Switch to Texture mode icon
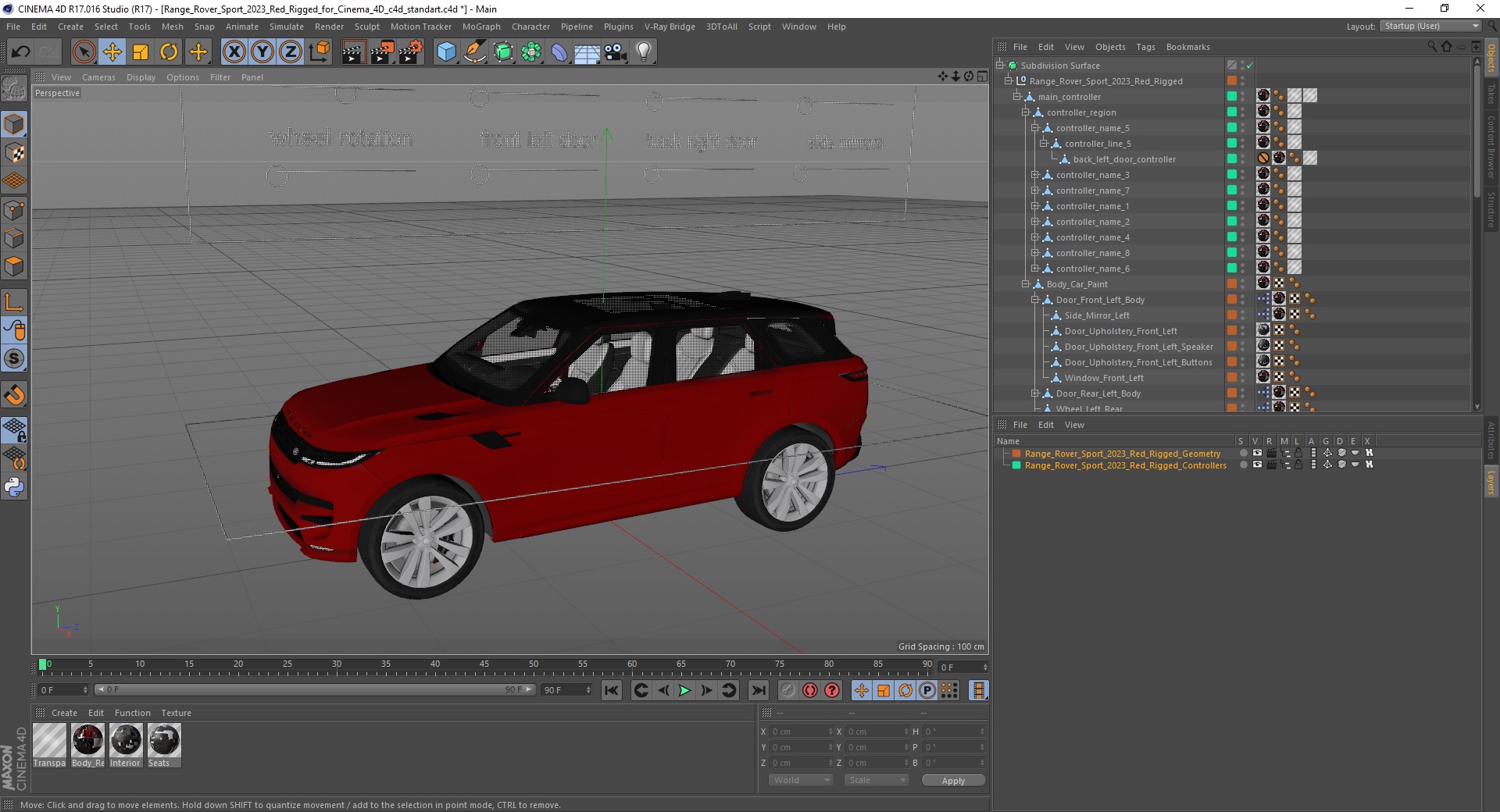The height and width of the screenshot is (812, 1500). click(x=14, y=153)
